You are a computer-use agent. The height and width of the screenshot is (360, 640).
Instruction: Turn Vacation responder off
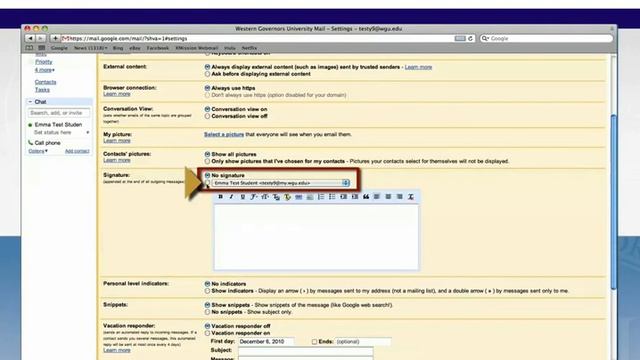point(207,326)
